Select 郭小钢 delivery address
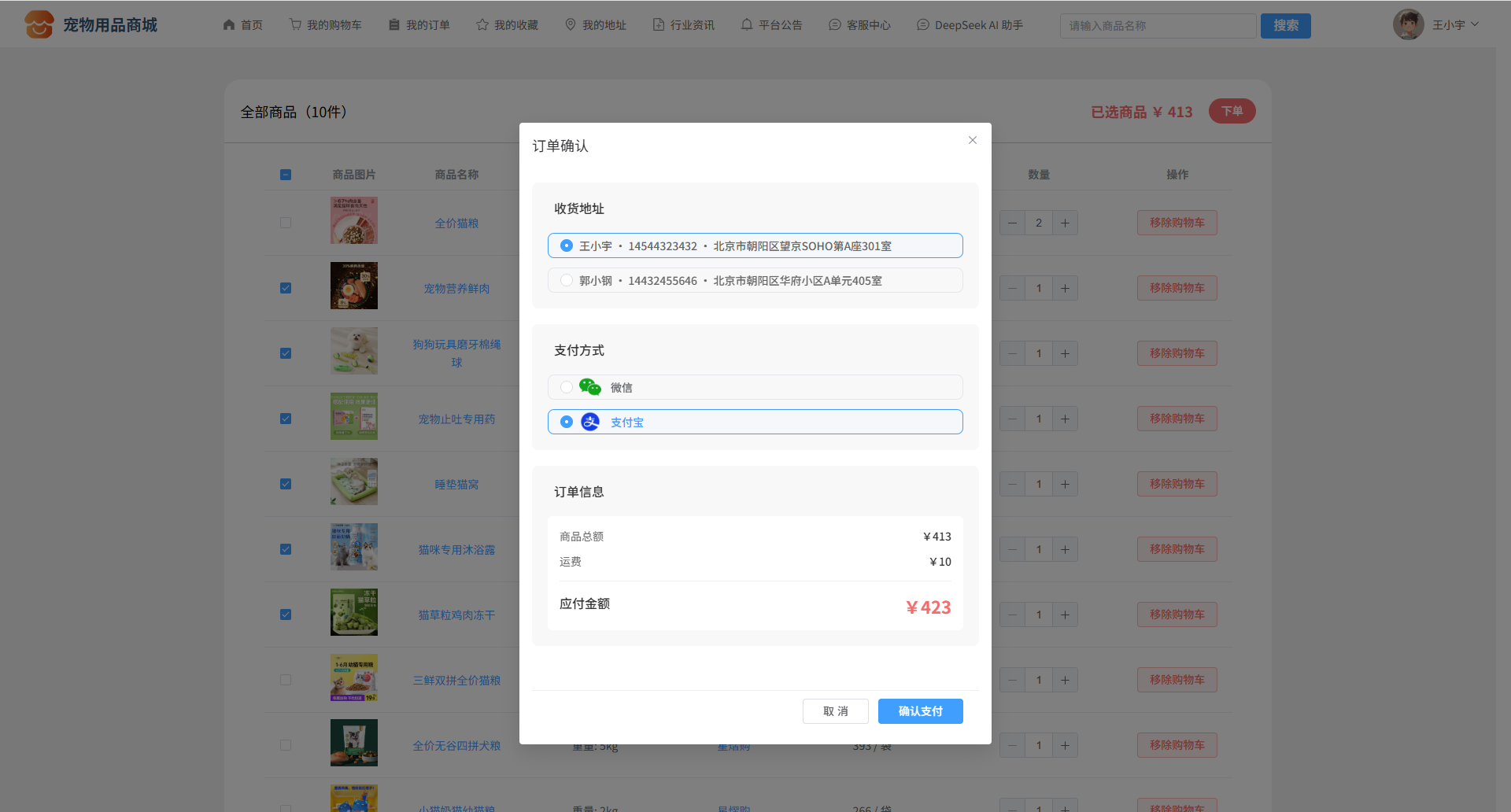The width and height of the screenshot is (1511, 812). 567,280
